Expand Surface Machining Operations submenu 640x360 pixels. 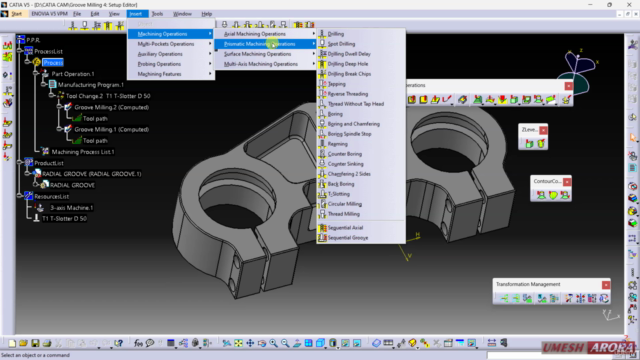[266, 54]
